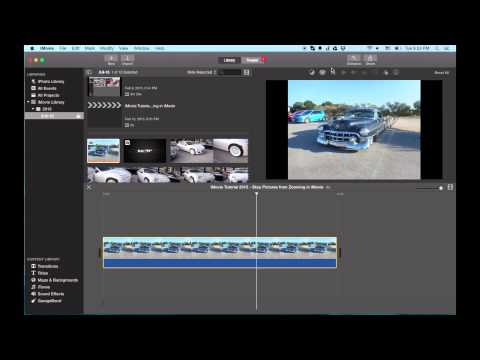Viewport: 480px width, 360px height.
Task: Close the project timeline with the X icon
Action: point(89,187)
